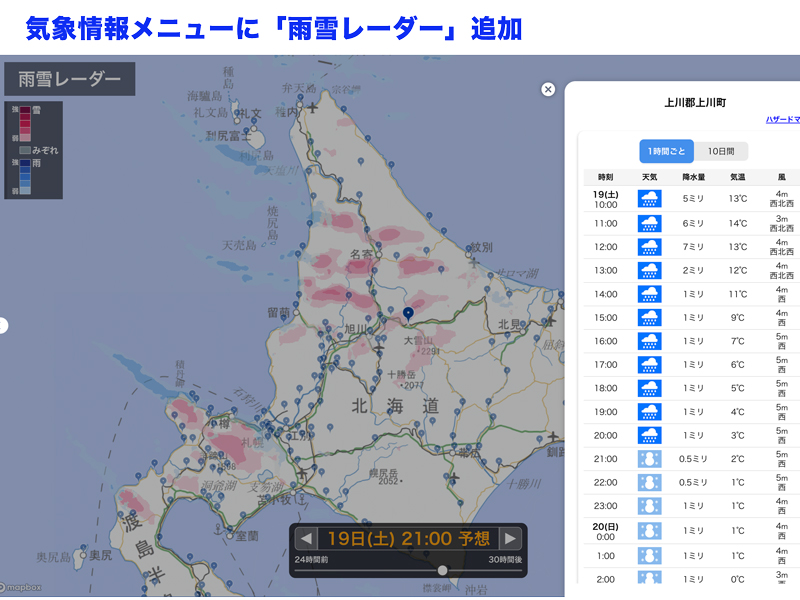
Task: Select the 1時間ごと tab
Action: pyautogui.click(x=666, y=151)
